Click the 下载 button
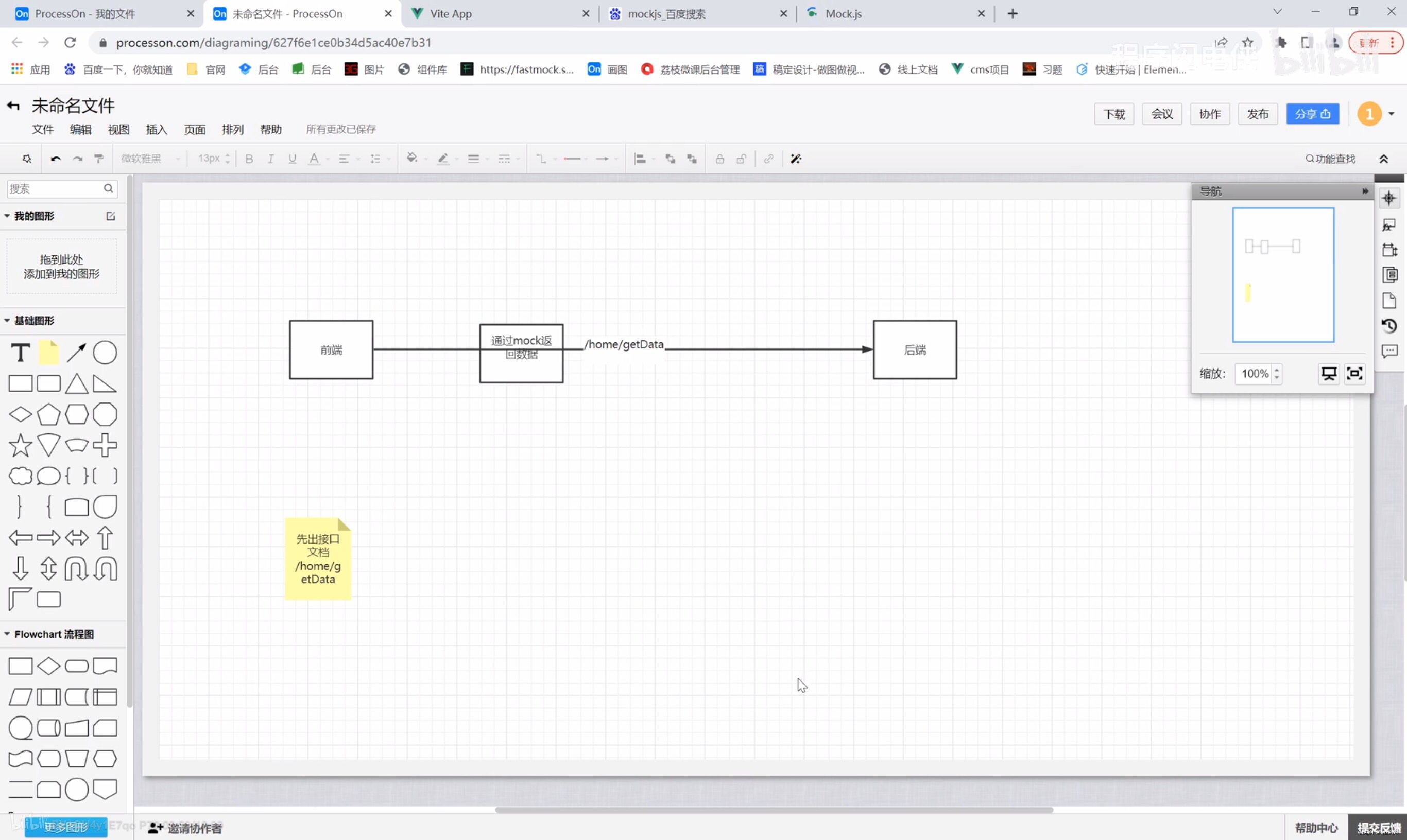Image resolution: width=1407 pixels, height=840 pixels. (1114, 114)
